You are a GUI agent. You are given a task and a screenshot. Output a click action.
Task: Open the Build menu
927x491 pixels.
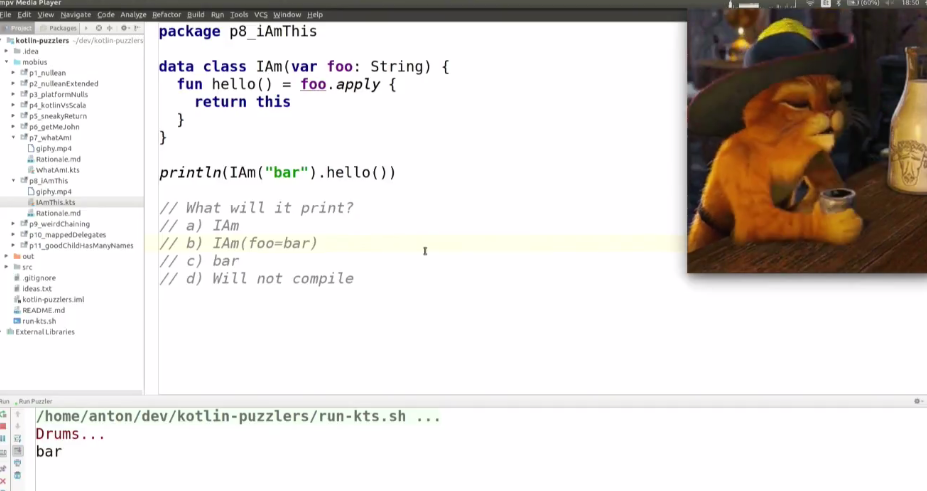coord(196,15)
